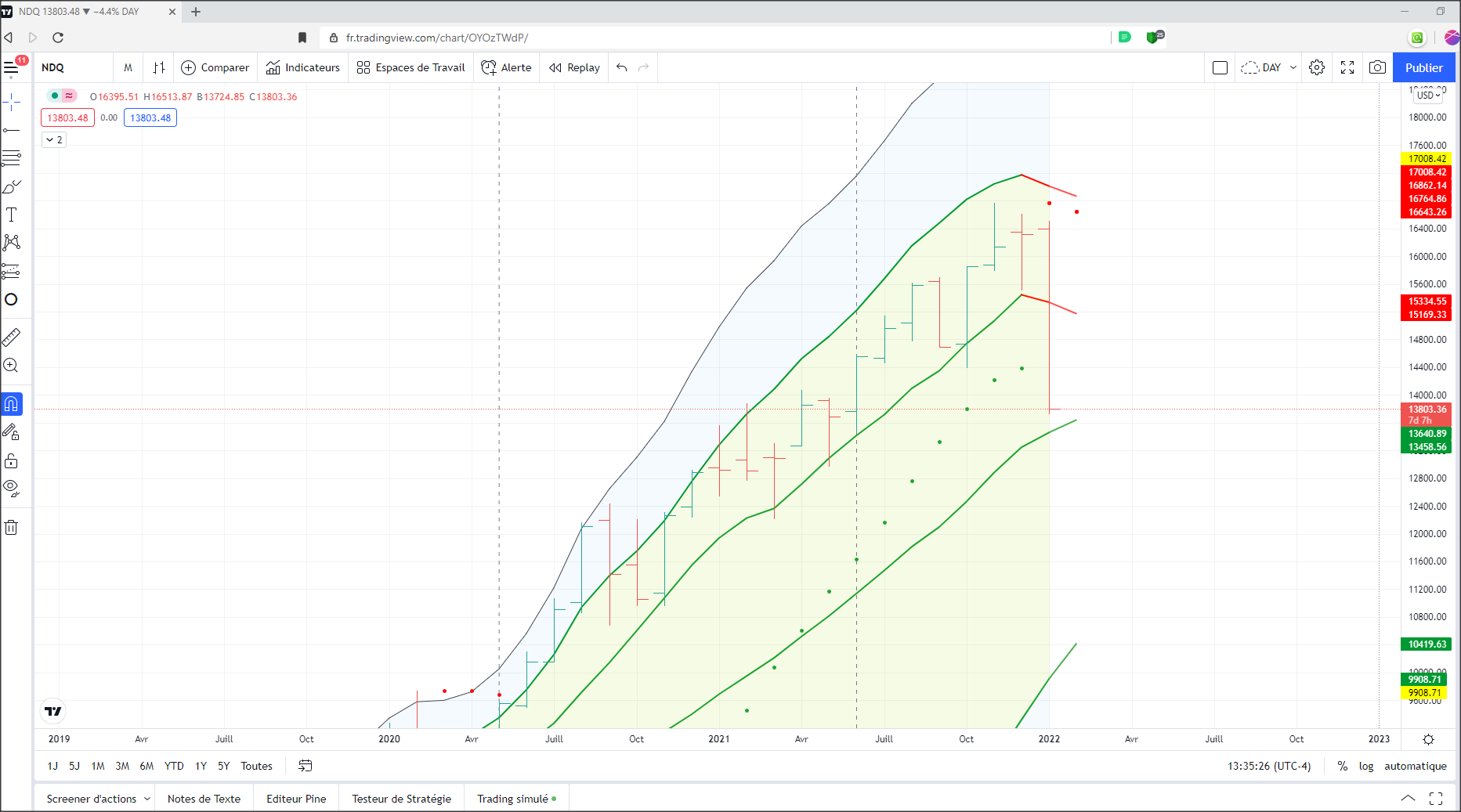Toggle the magnet mode
The image size is (1461, 812).
point(12,404)
